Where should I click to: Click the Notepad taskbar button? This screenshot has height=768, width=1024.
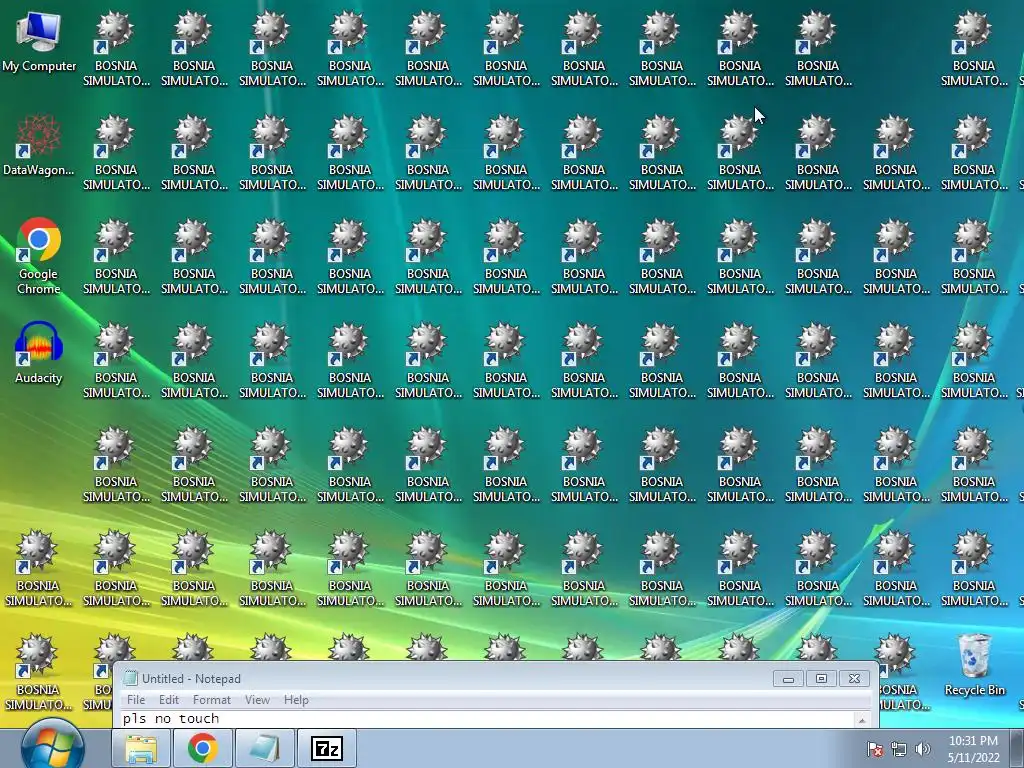(x=264, y=748)
